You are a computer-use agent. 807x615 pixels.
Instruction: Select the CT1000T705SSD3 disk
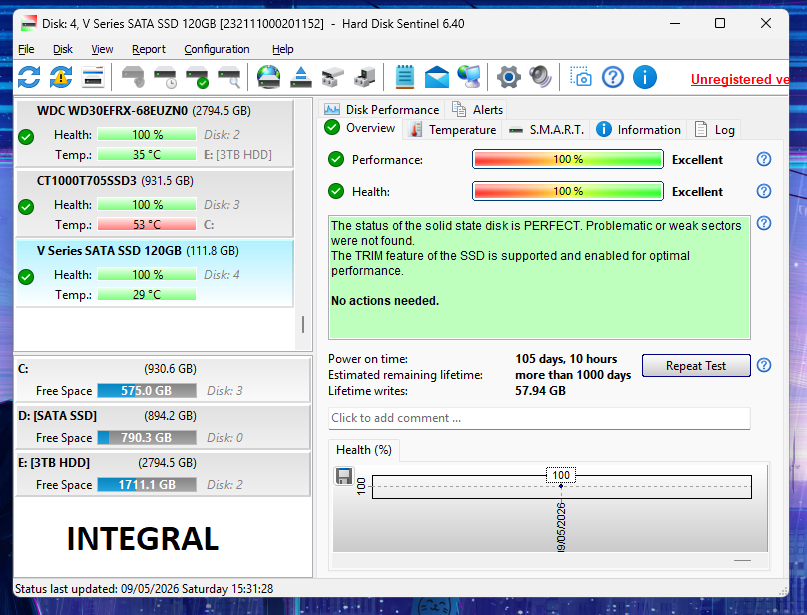pyautogui.click(x=154, y=203)
